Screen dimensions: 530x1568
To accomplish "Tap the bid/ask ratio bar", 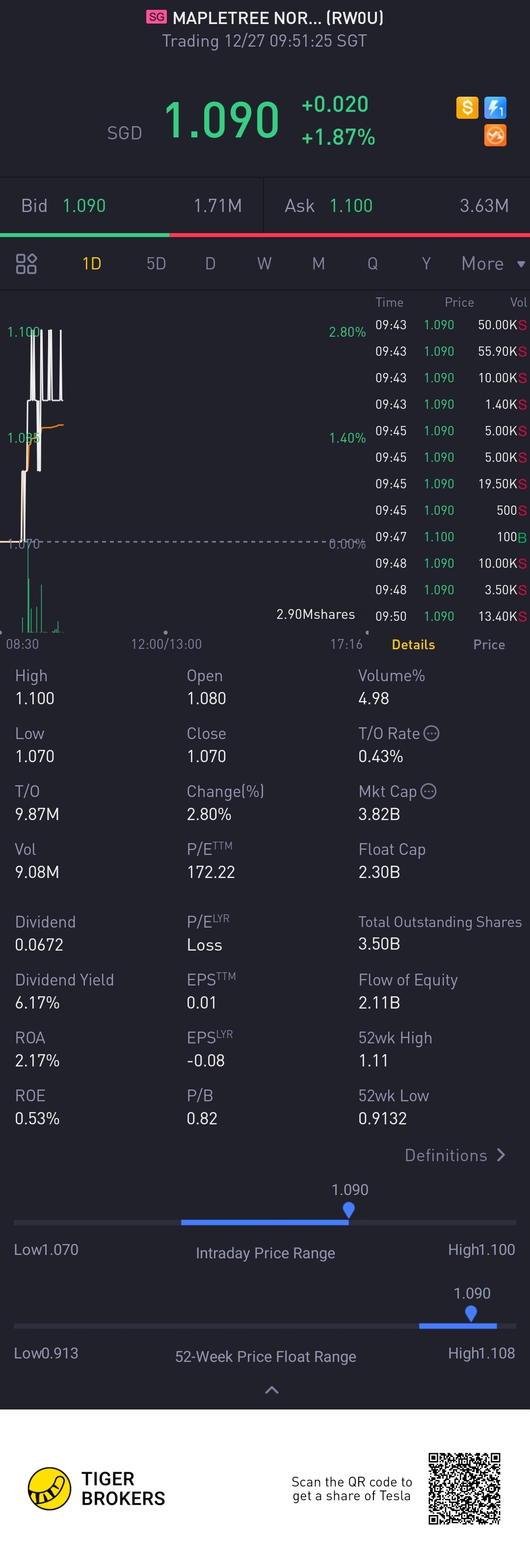I will [265, 235].
